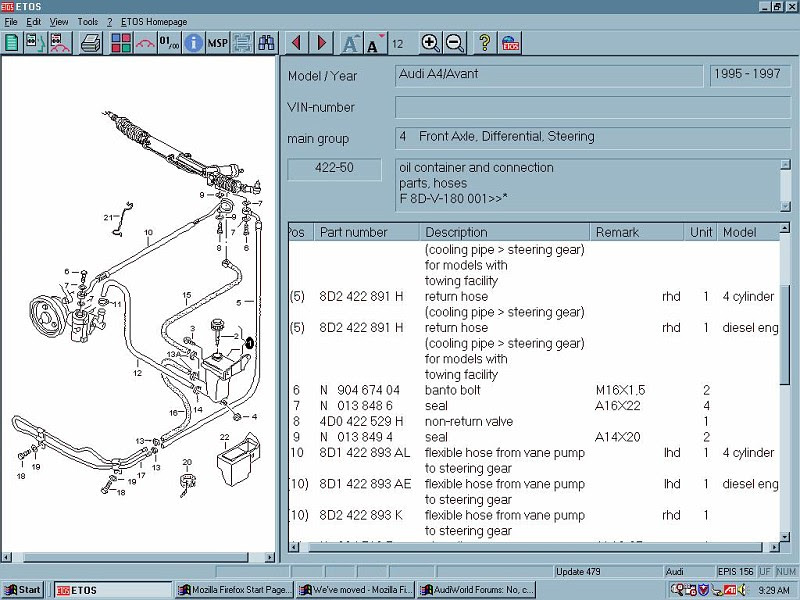Screen dimensions: 800x600
Task: Click the Windows Start button
Action: pyautogui.click(x=22, y=590)
